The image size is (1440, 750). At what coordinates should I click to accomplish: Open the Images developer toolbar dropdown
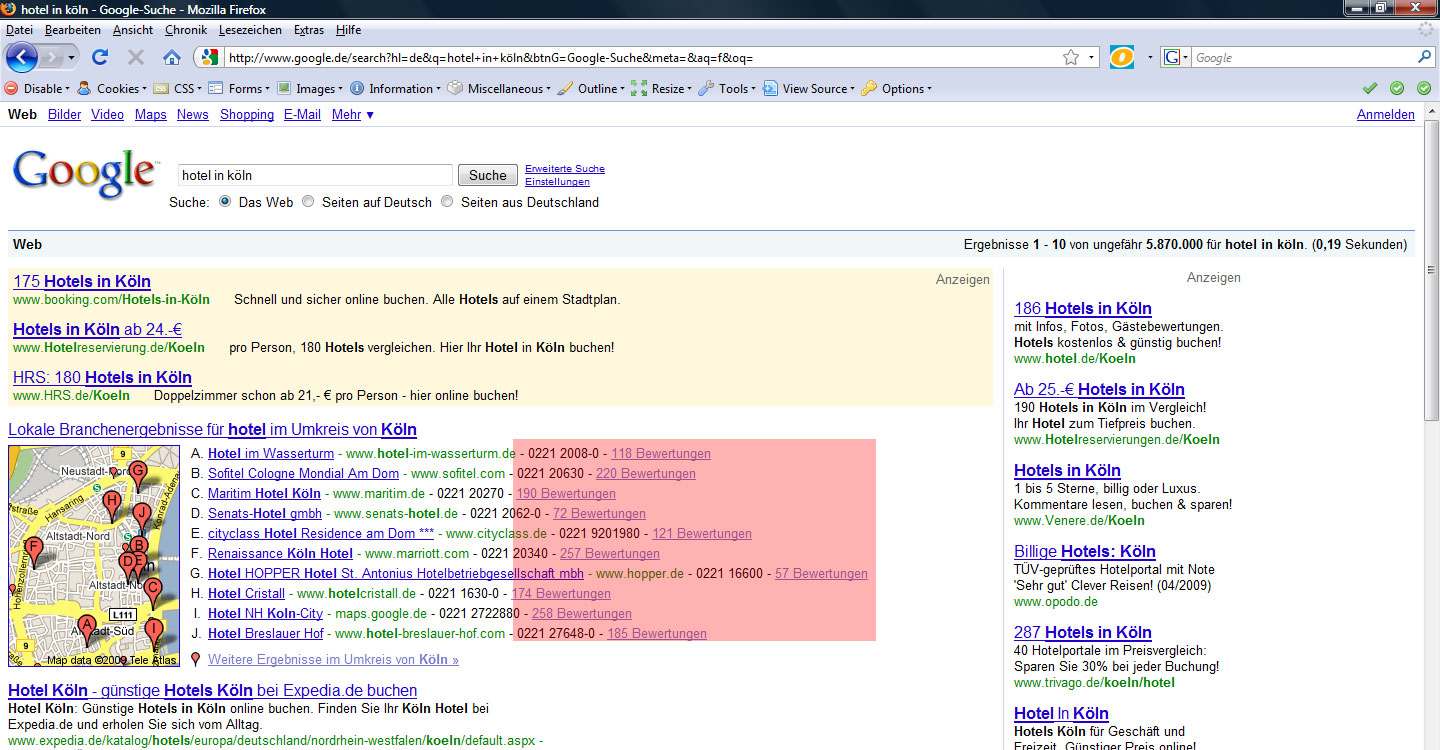[310, 88]
